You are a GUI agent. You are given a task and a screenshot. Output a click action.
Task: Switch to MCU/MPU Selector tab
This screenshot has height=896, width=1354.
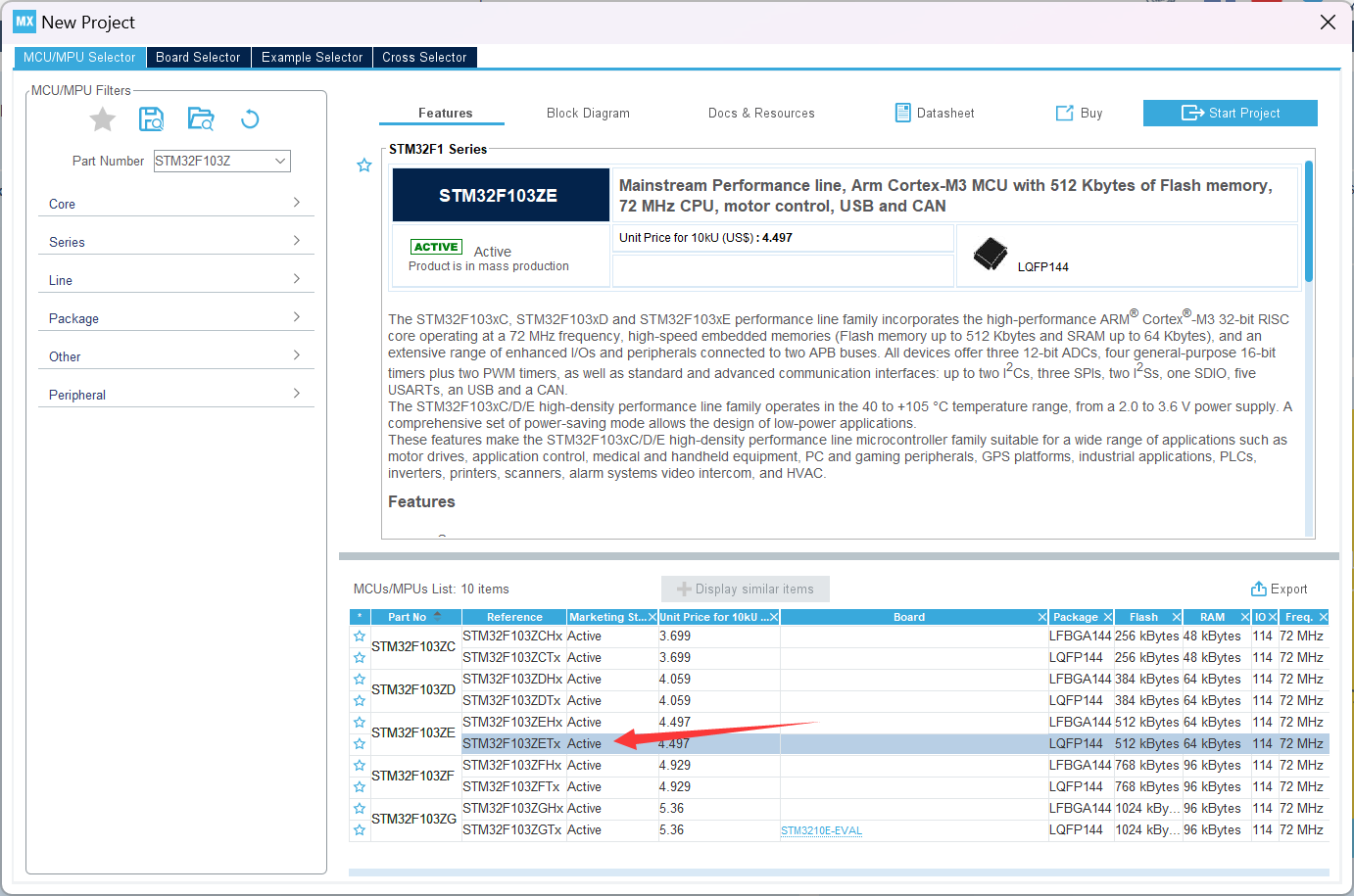click(x=79, y=57)
